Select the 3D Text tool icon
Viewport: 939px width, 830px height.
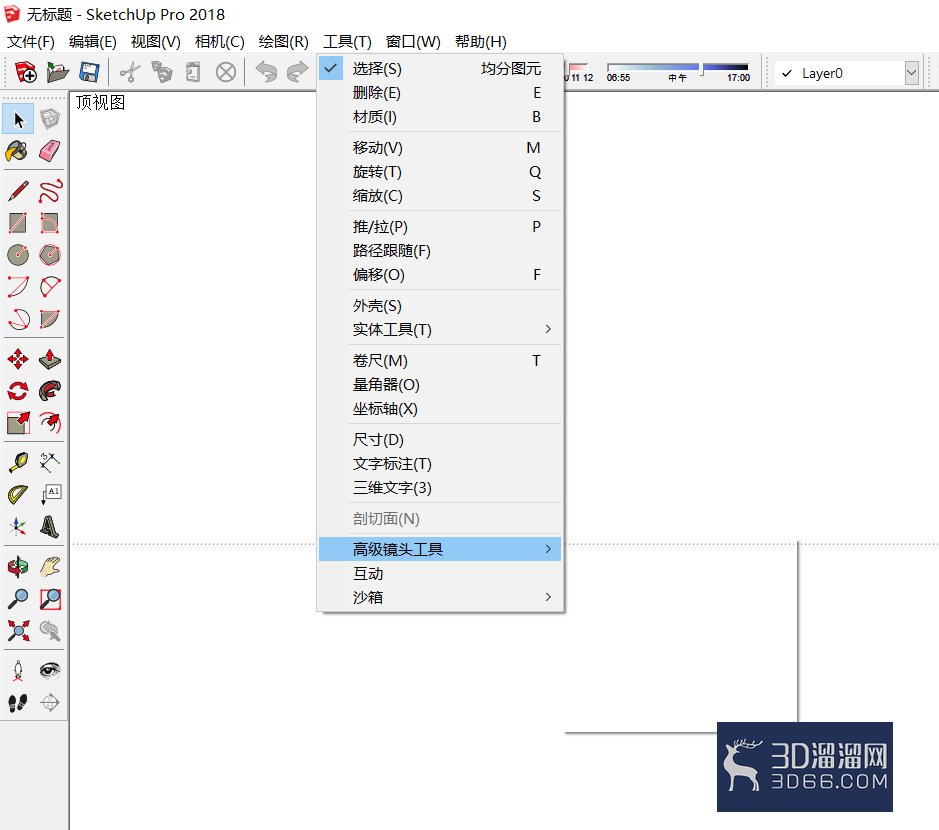tap(50, 526)
